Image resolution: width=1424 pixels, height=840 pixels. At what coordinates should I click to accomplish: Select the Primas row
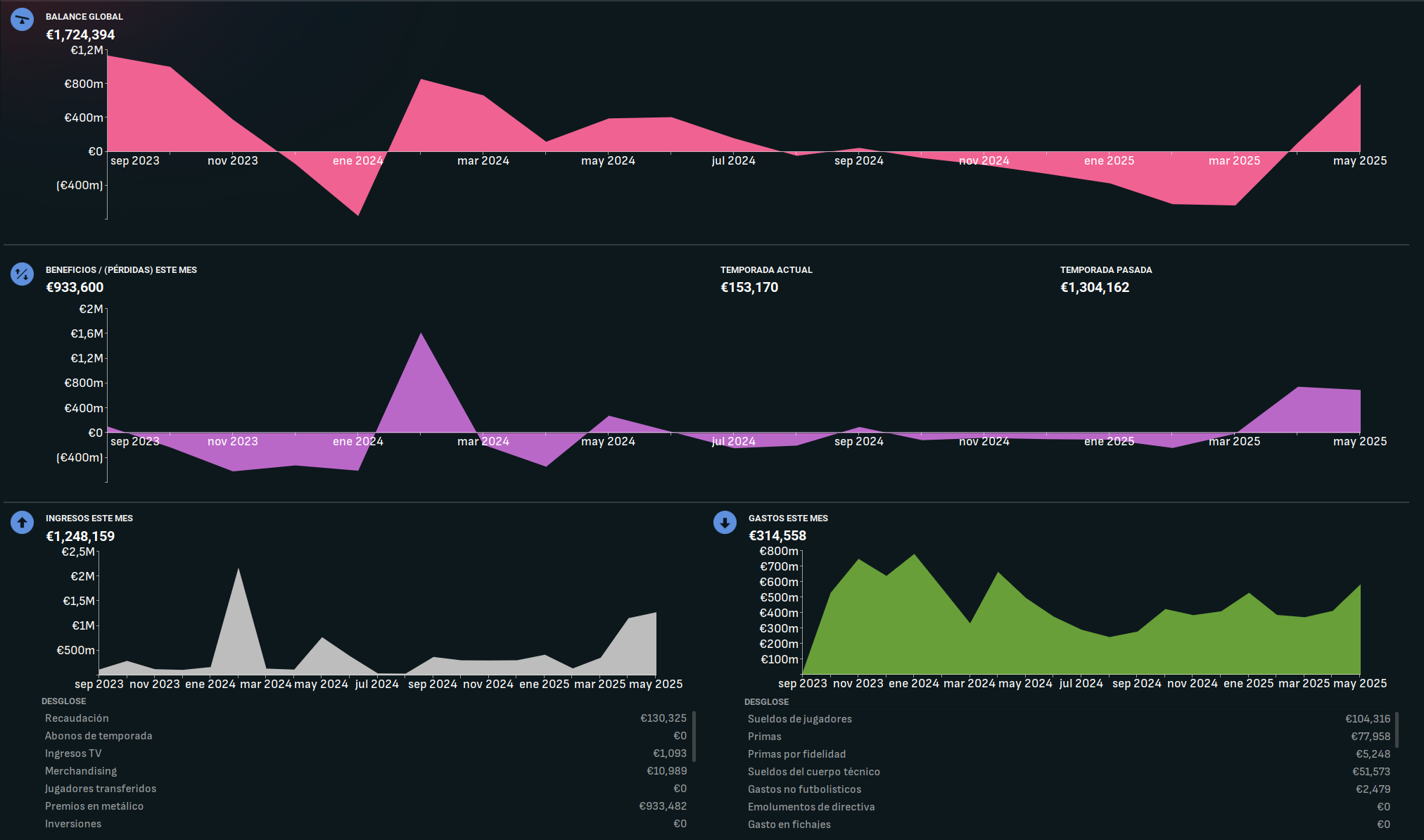coord(1069,737)
